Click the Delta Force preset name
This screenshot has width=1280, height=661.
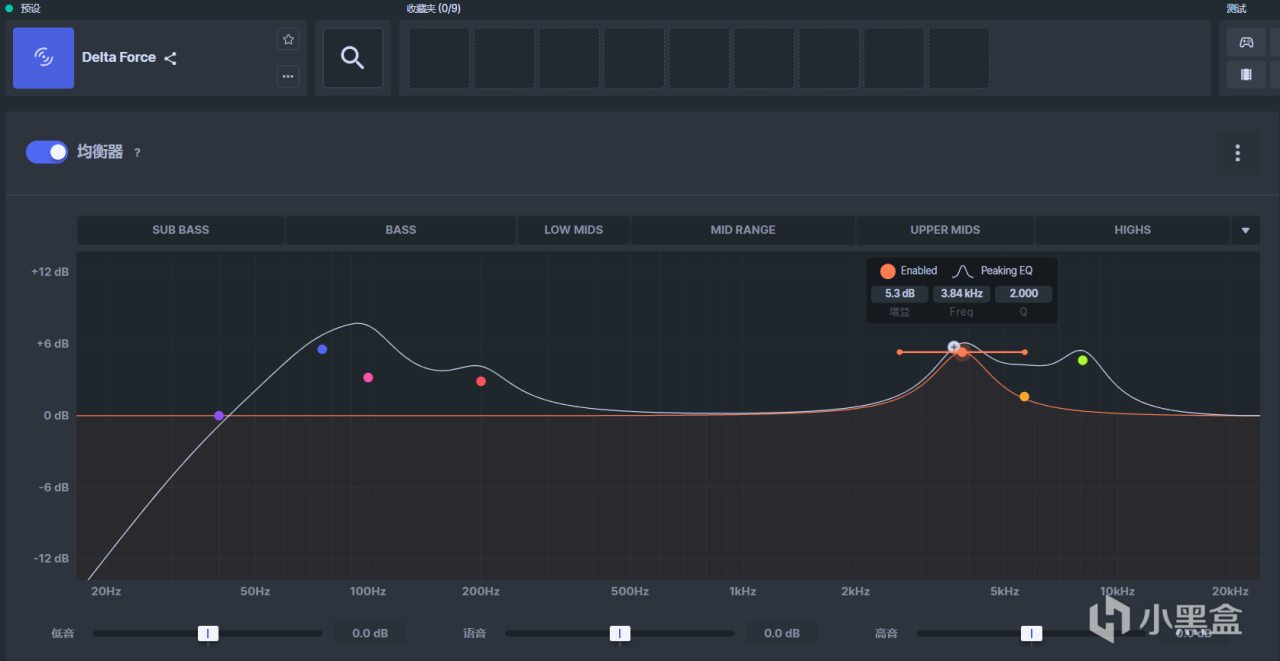pos(119,58)
